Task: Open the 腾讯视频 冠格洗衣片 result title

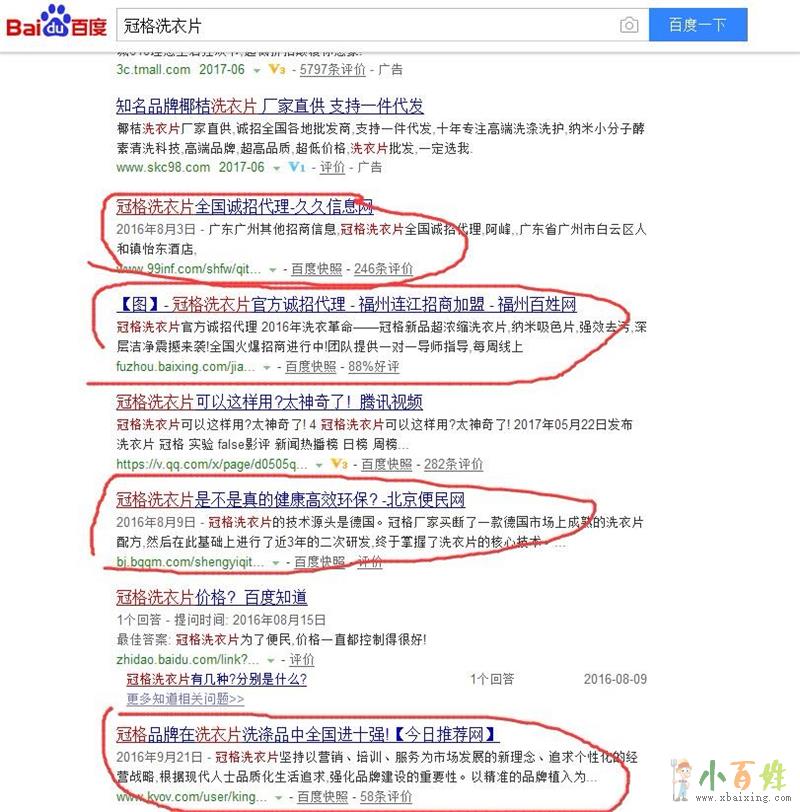Action: [x=269, y=402]
